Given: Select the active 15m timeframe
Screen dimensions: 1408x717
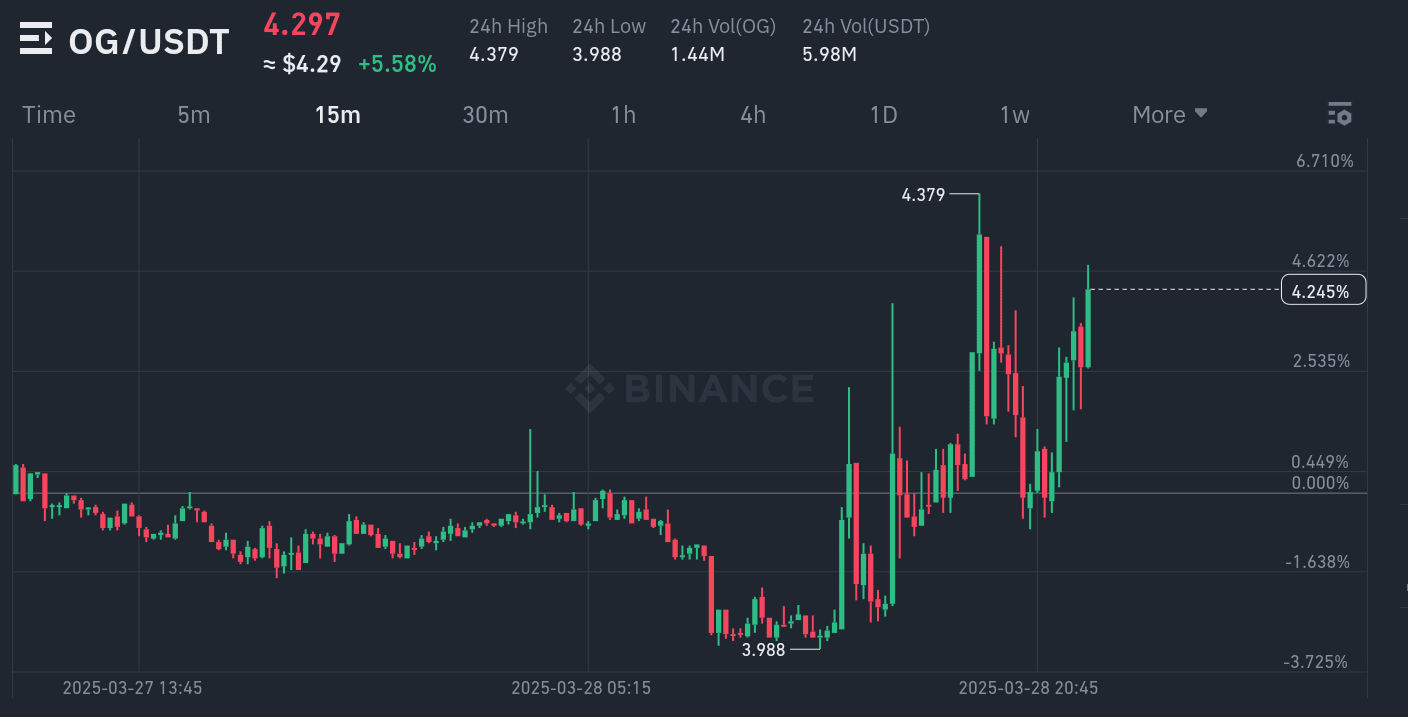Looking at the screenshot, I should [337, 114].
